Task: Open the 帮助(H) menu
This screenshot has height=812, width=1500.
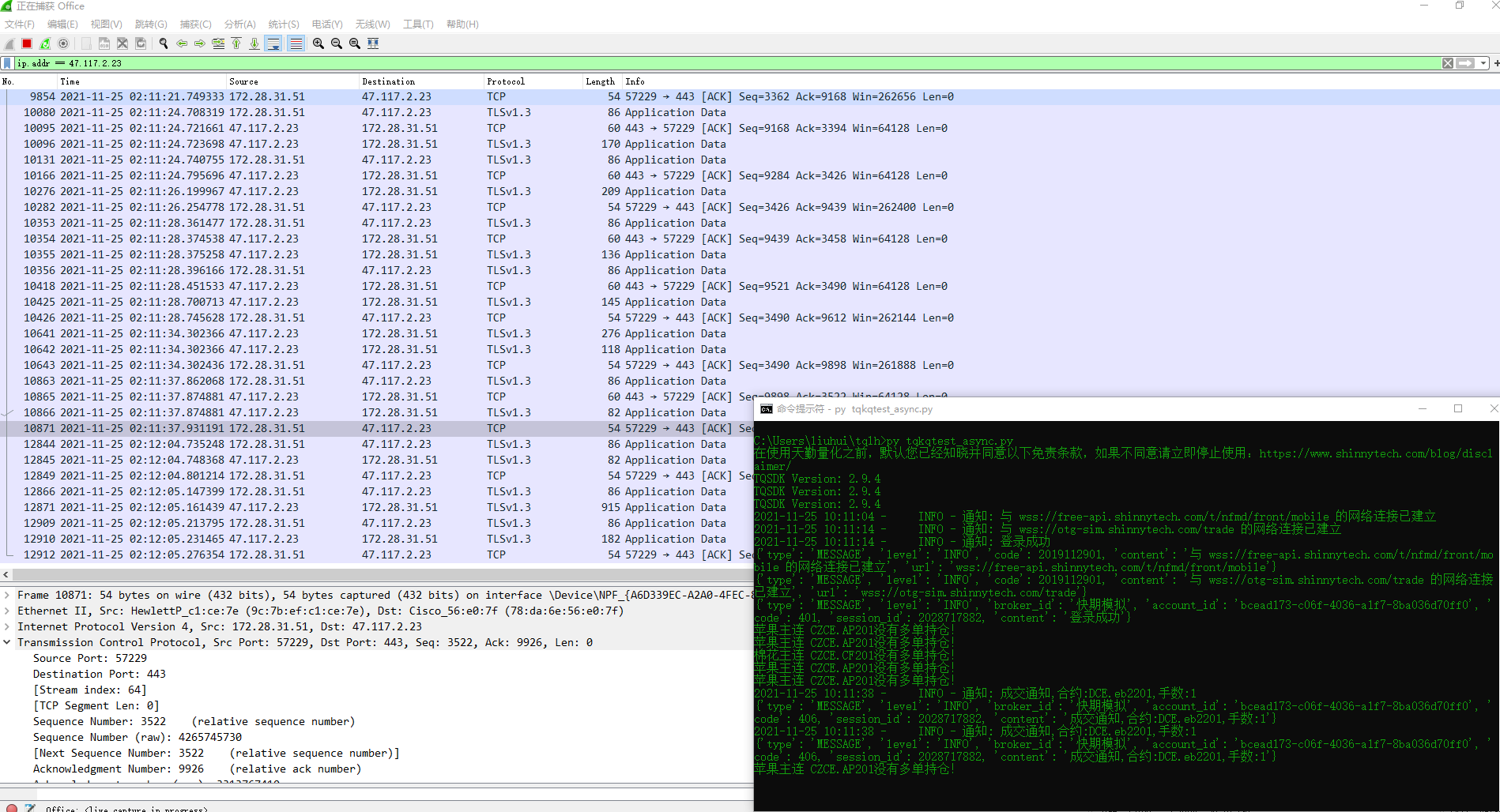Action: click(x=462, y=24)
